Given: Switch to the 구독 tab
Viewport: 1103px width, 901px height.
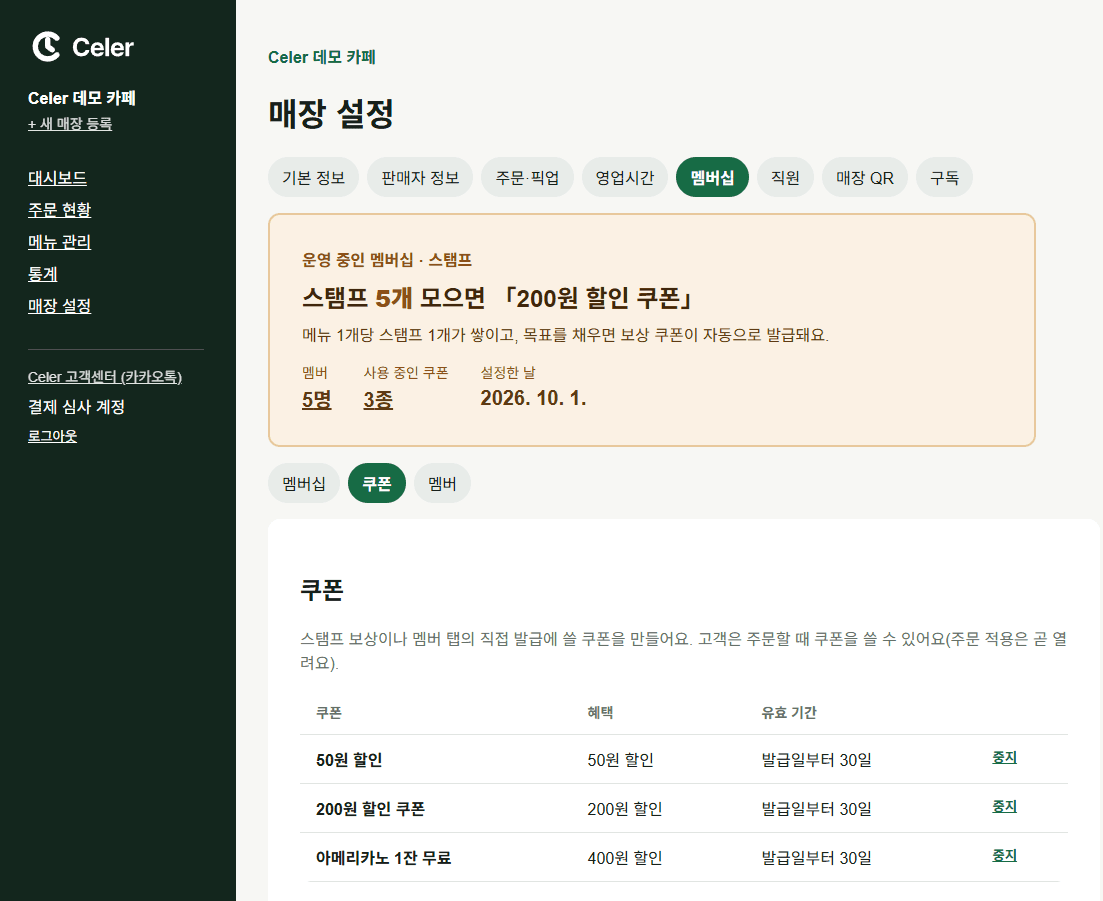Looking at the screenshot, I should coord(944,177).
